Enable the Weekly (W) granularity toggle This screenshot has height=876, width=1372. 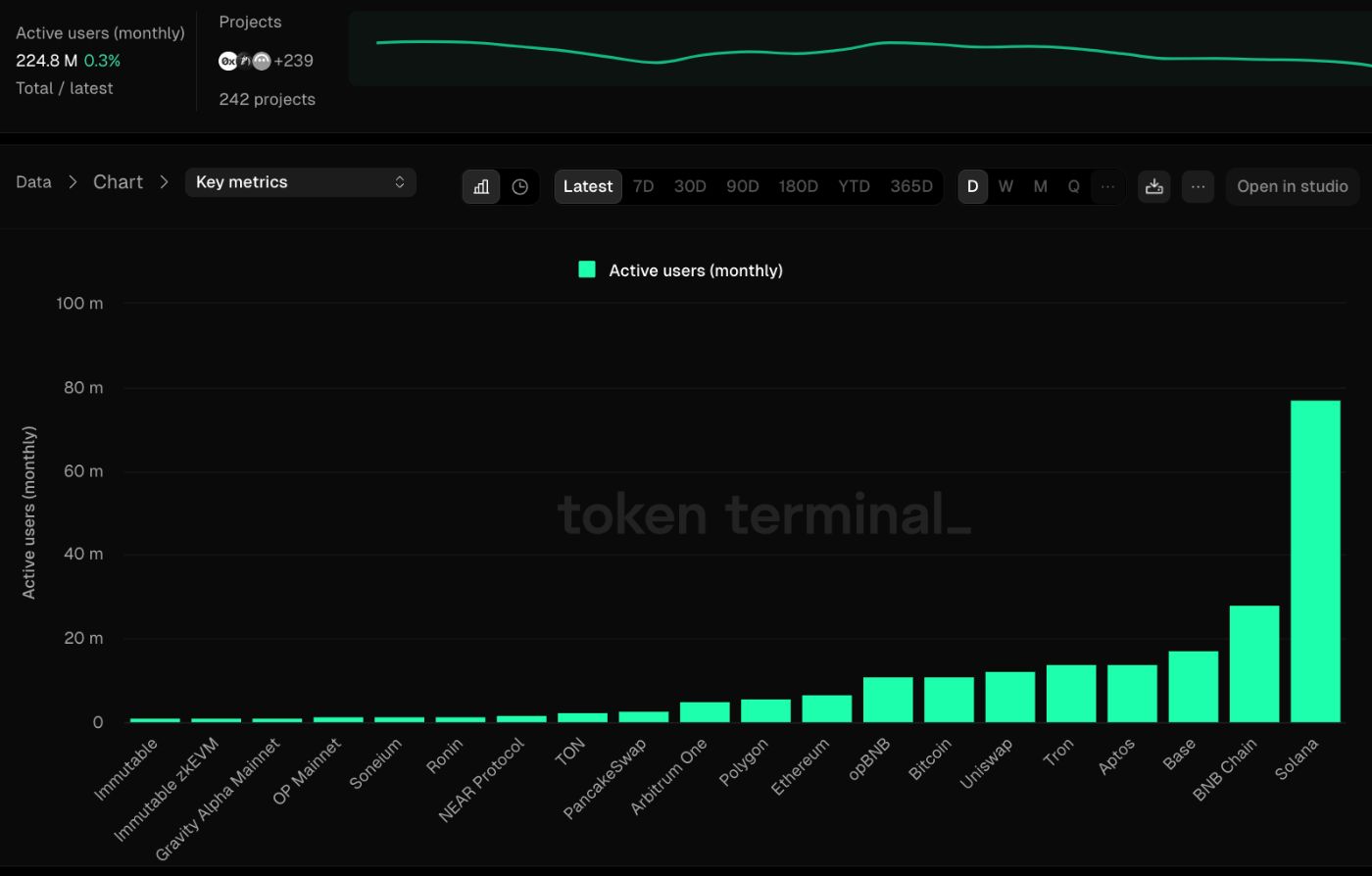coord(1005,186)
